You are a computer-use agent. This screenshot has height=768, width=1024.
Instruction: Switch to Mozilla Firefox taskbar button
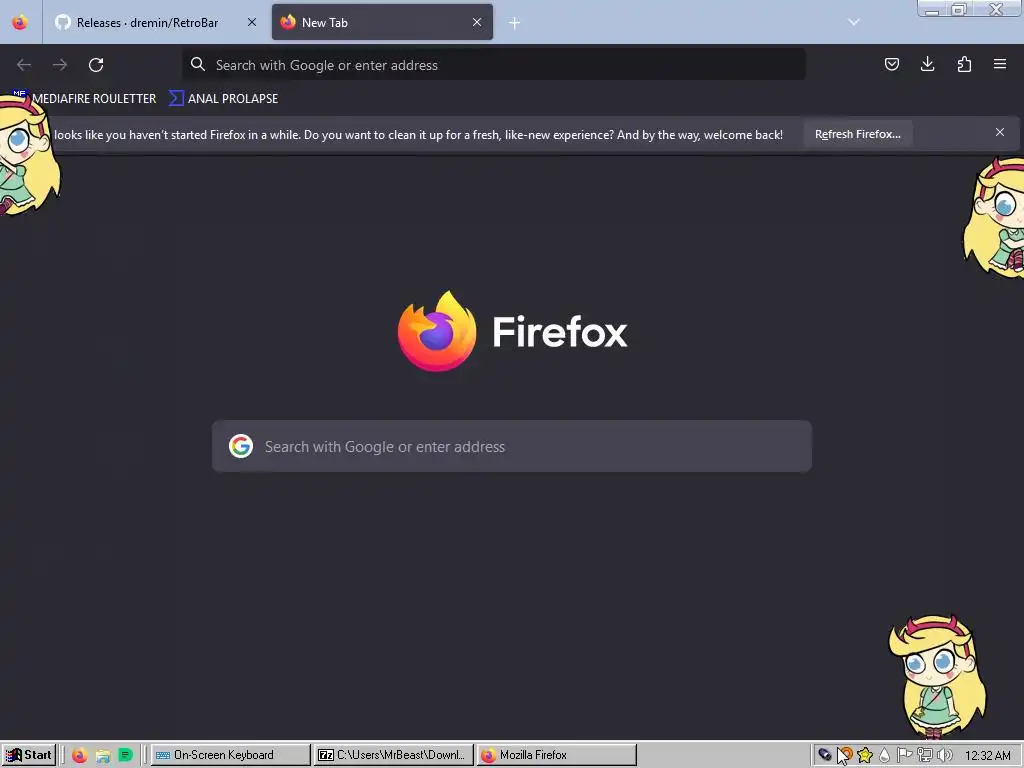tap(556, 755)
